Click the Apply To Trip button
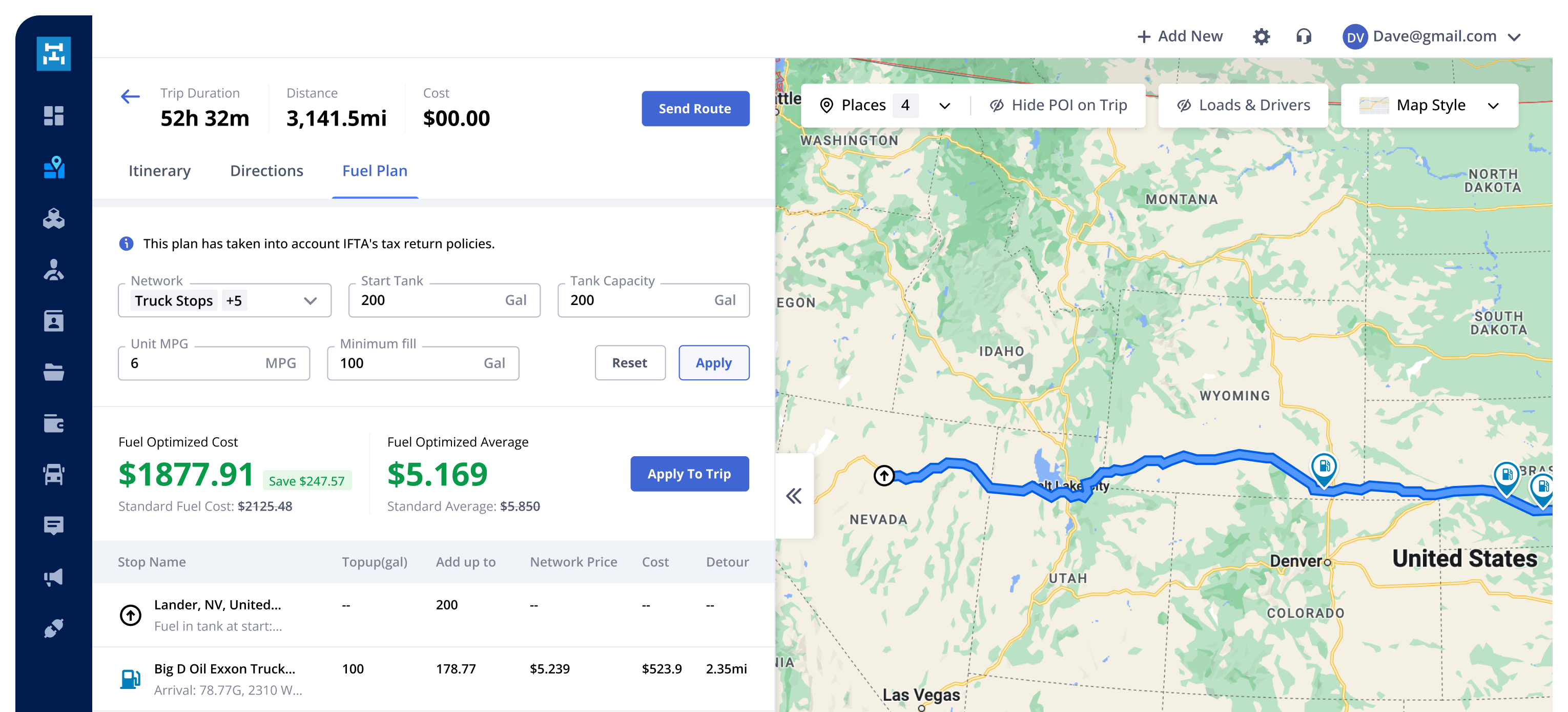 [689, 474]
